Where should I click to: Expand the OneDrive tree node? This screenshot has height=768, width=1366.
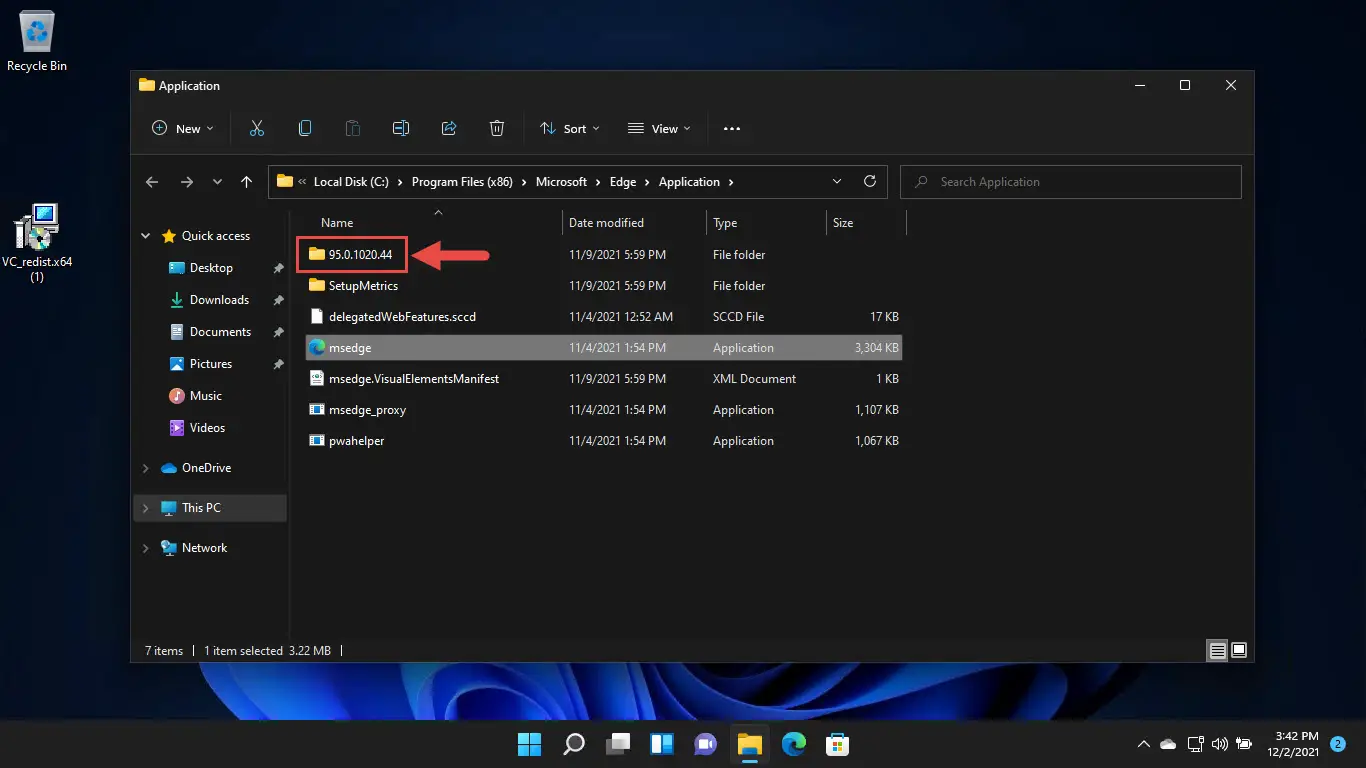146,468
